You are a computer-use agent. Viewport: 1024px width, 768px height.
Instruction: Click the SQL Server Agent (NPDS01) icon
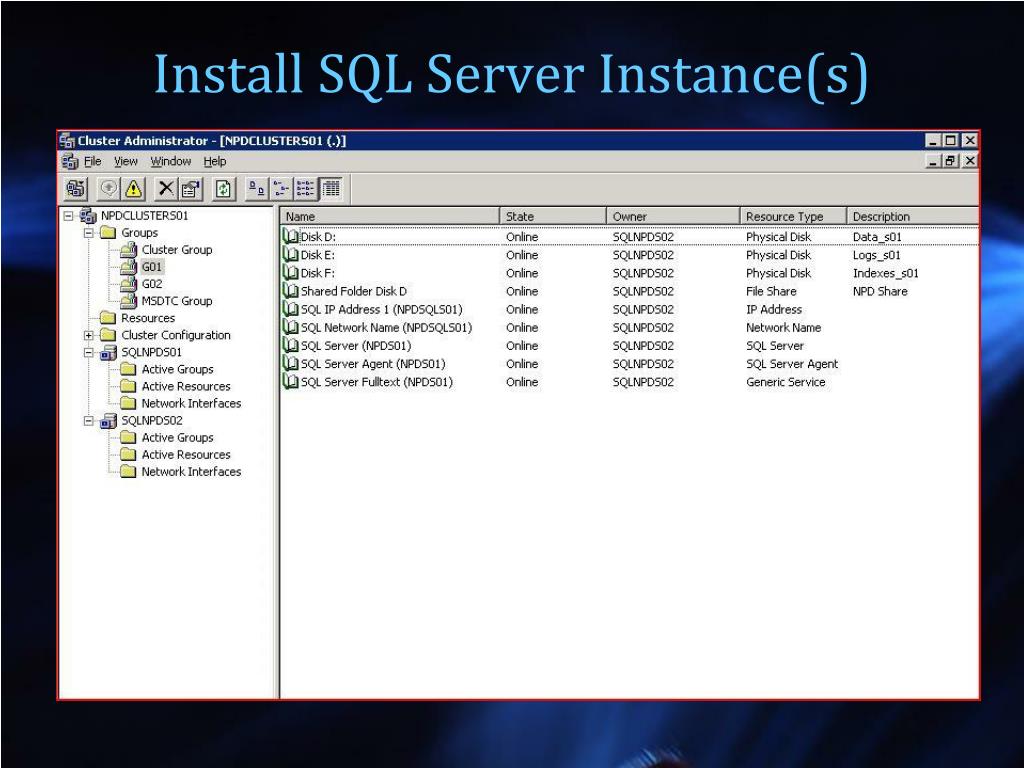tap(290, 364)
